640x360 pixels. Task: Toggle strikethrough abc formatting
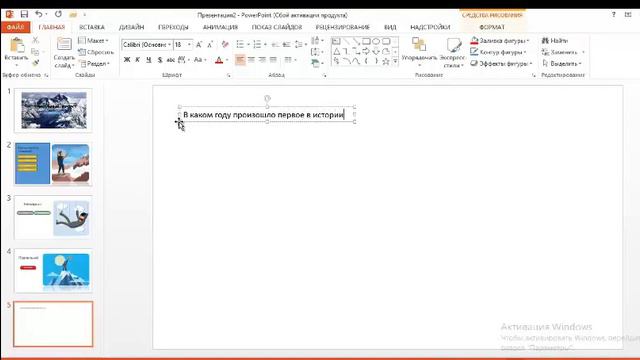171,60
